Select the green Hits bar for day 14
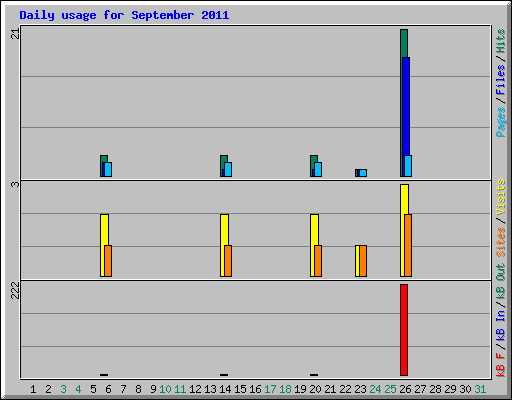Image resolution: width=512 pixels, height=400 pixels. 224,159
